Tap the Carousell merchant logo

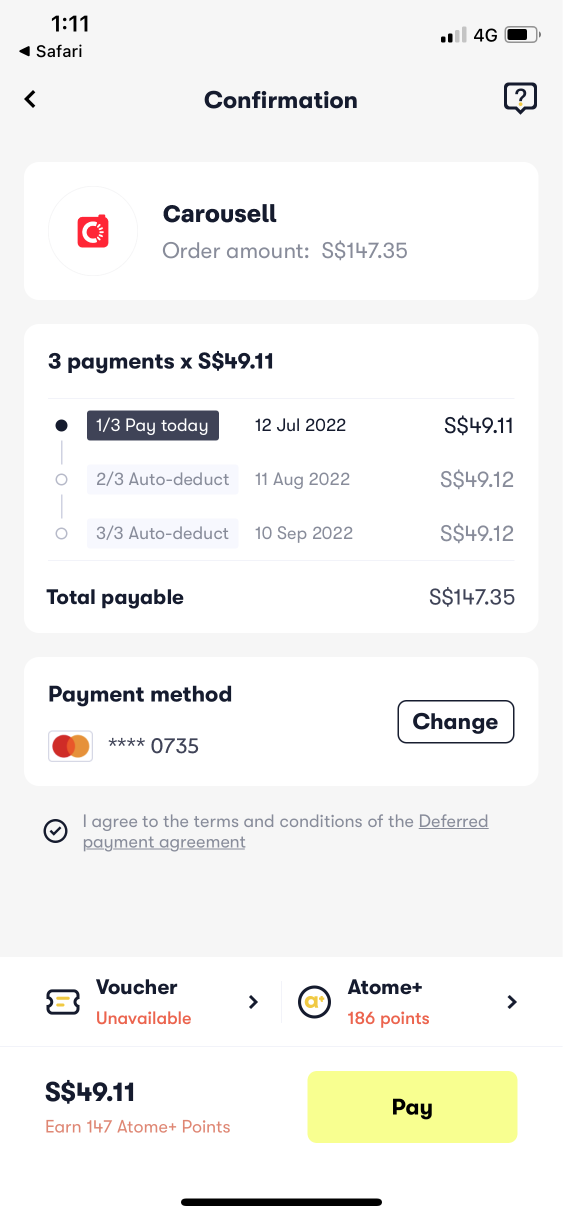(x=93, y=231)
